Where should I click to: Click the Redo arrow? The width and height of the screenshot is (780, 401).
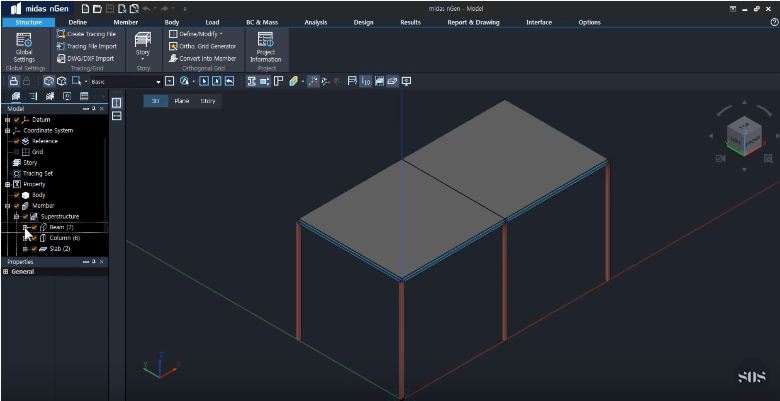tap(164, 8)
